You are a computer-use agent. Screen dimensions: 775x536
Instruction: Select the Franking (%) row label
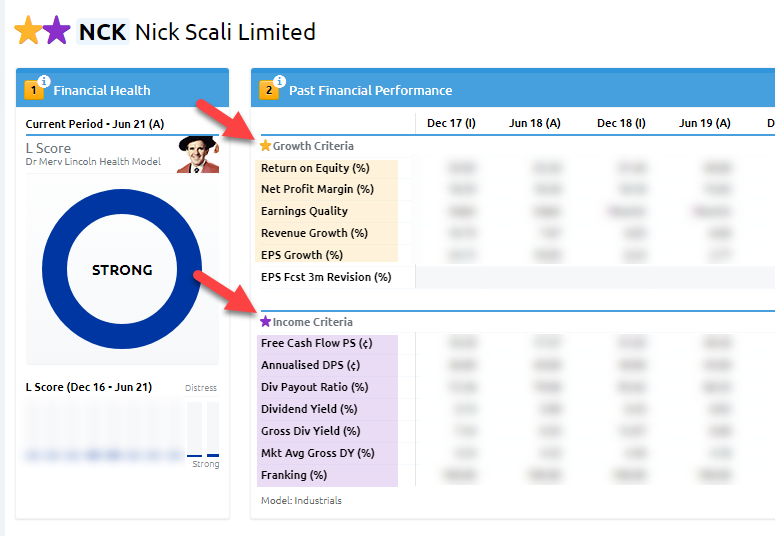click(294, 475)
